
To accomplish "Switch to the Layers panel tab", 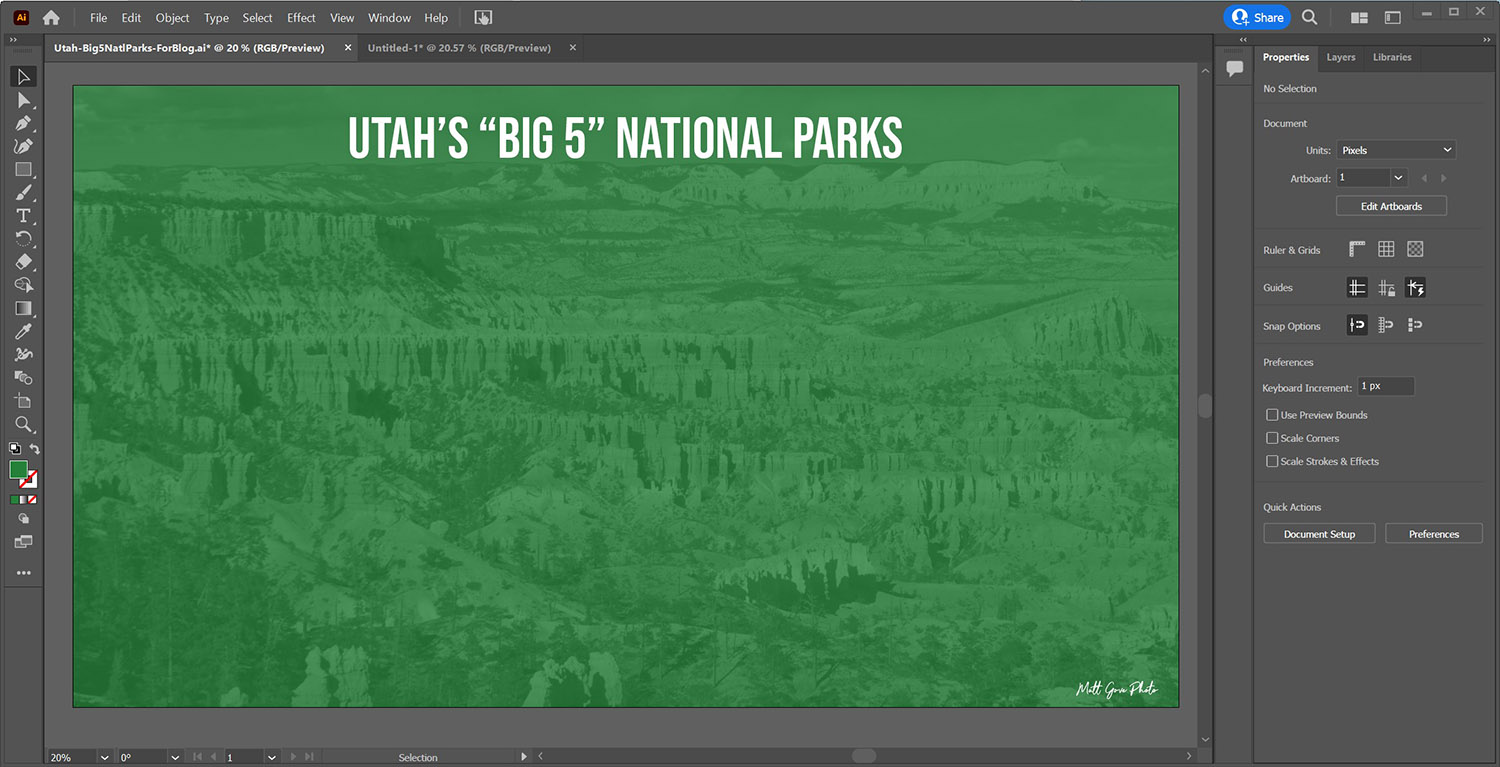I will click(1340, 57).
